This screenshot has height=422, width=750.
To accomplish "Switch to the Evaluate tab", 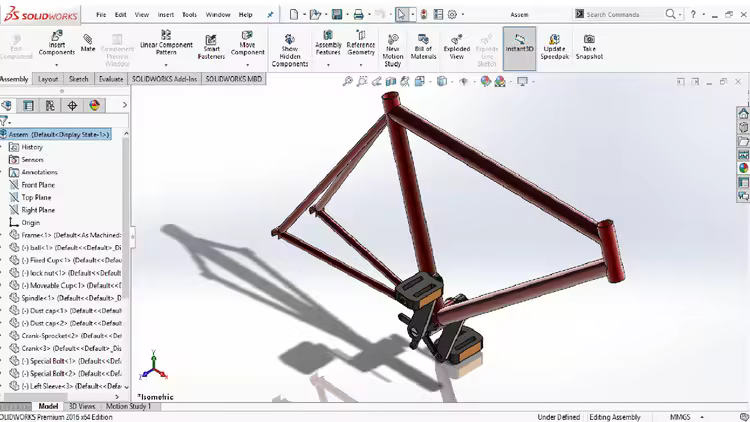I will [x=111, y=79].
